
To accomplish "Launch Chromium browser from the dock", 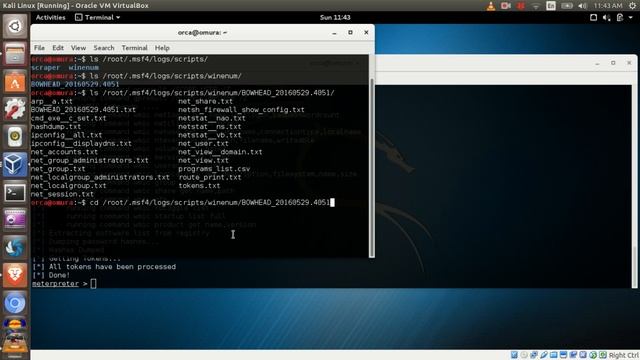I will point(15,303).
